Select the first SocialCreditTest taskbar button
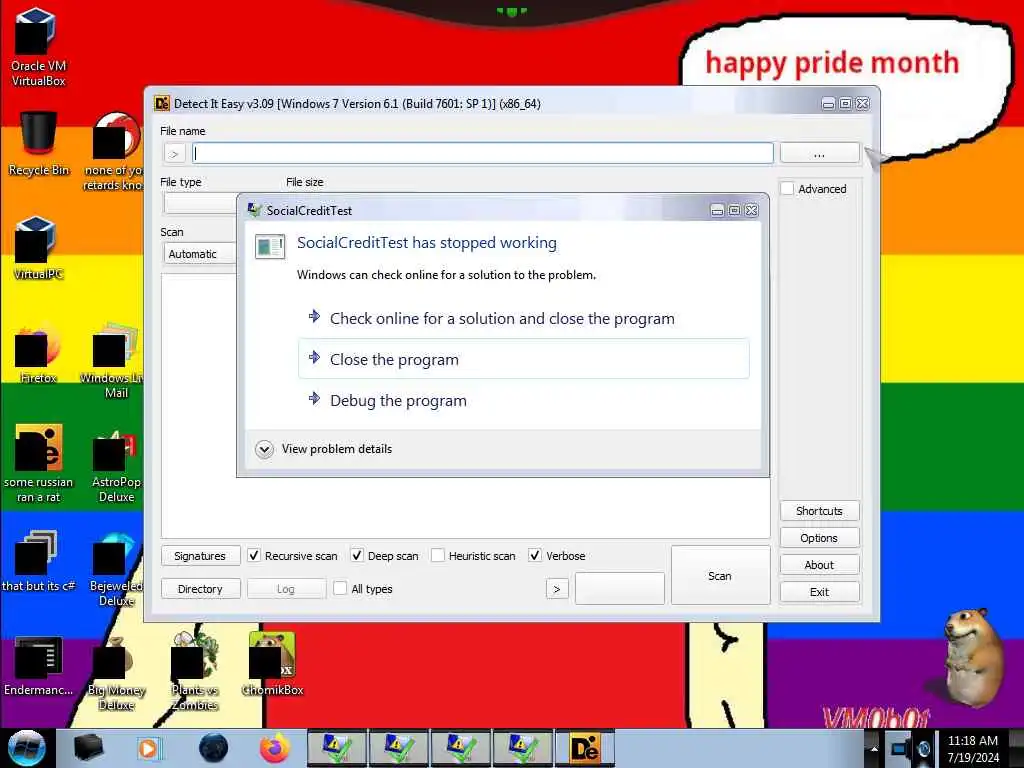Viewport: 1024px width, 768px height. click(x=337, y=748)
